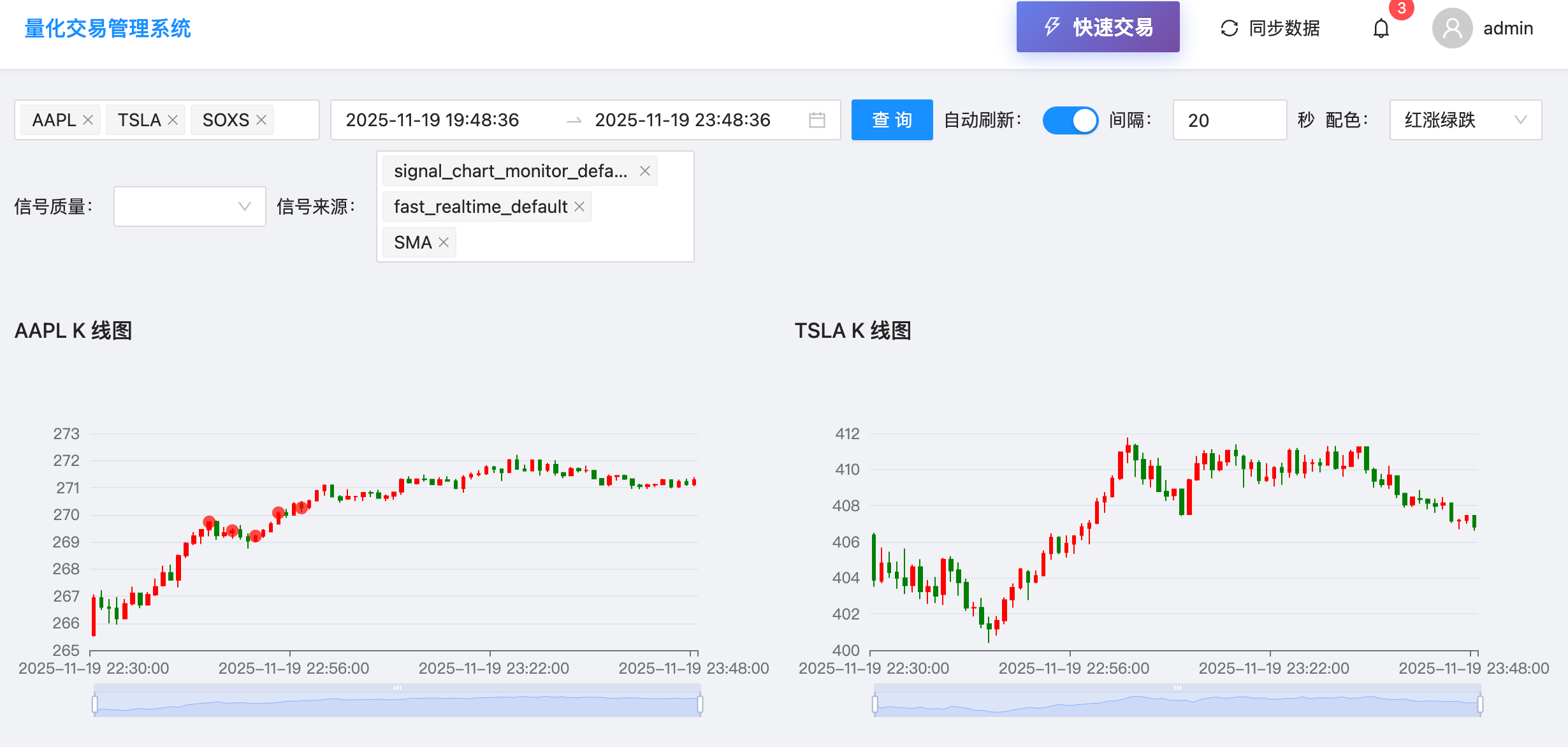This screenshot has height=747, width=1568.
Task: Click the notification bell icon
Action: tap(1381, 29)
